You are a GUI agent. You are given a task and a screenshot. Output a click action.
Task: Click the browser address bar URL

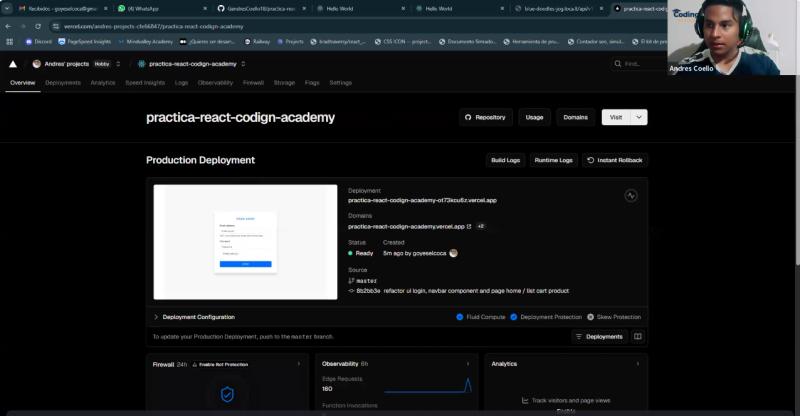[x=154, y=27]
